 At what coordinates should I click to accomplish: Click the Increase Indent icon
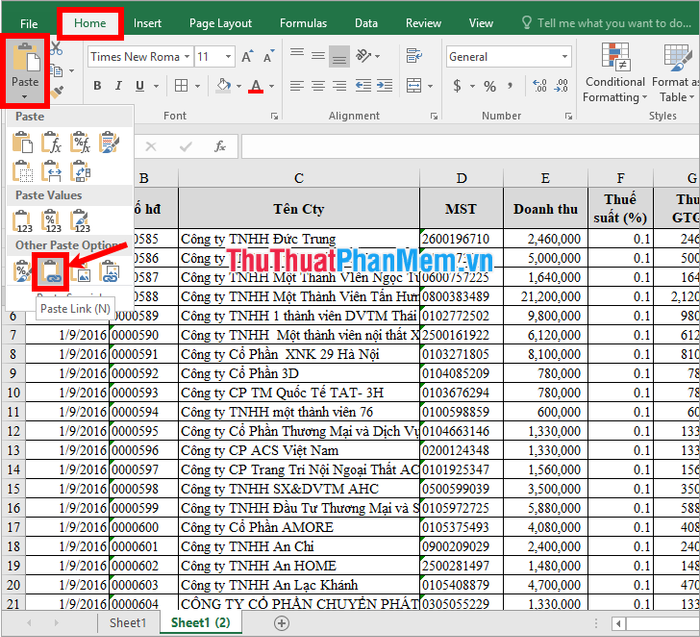[x=384, y=85]
